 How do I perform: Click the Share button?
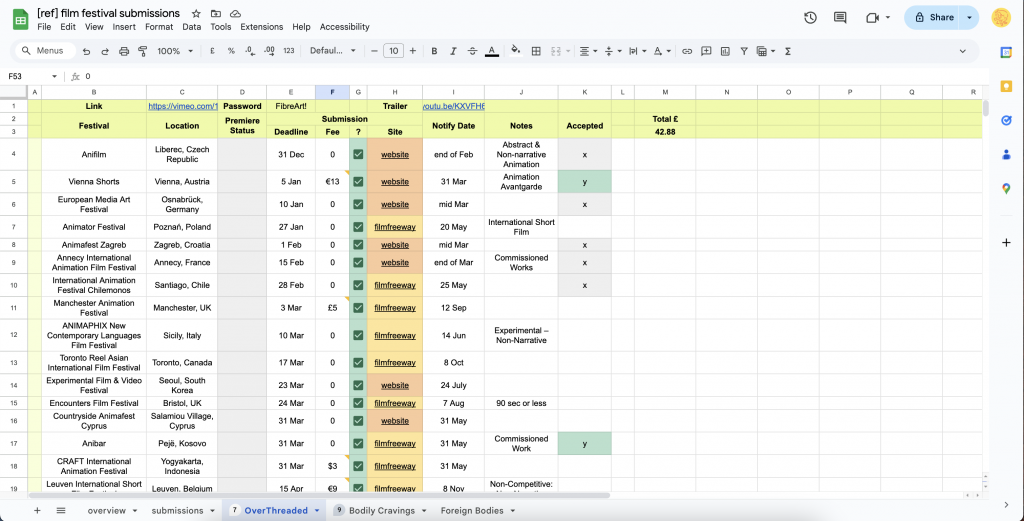(x=934, y=18)
